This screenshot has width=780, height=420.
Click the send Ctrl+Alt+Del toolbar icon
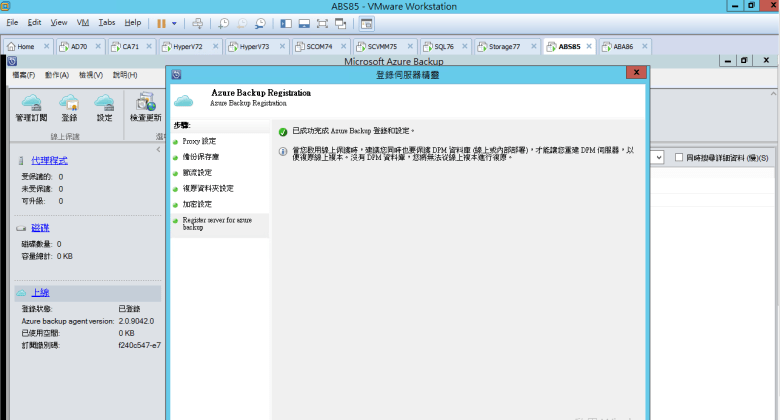point(197,22)
